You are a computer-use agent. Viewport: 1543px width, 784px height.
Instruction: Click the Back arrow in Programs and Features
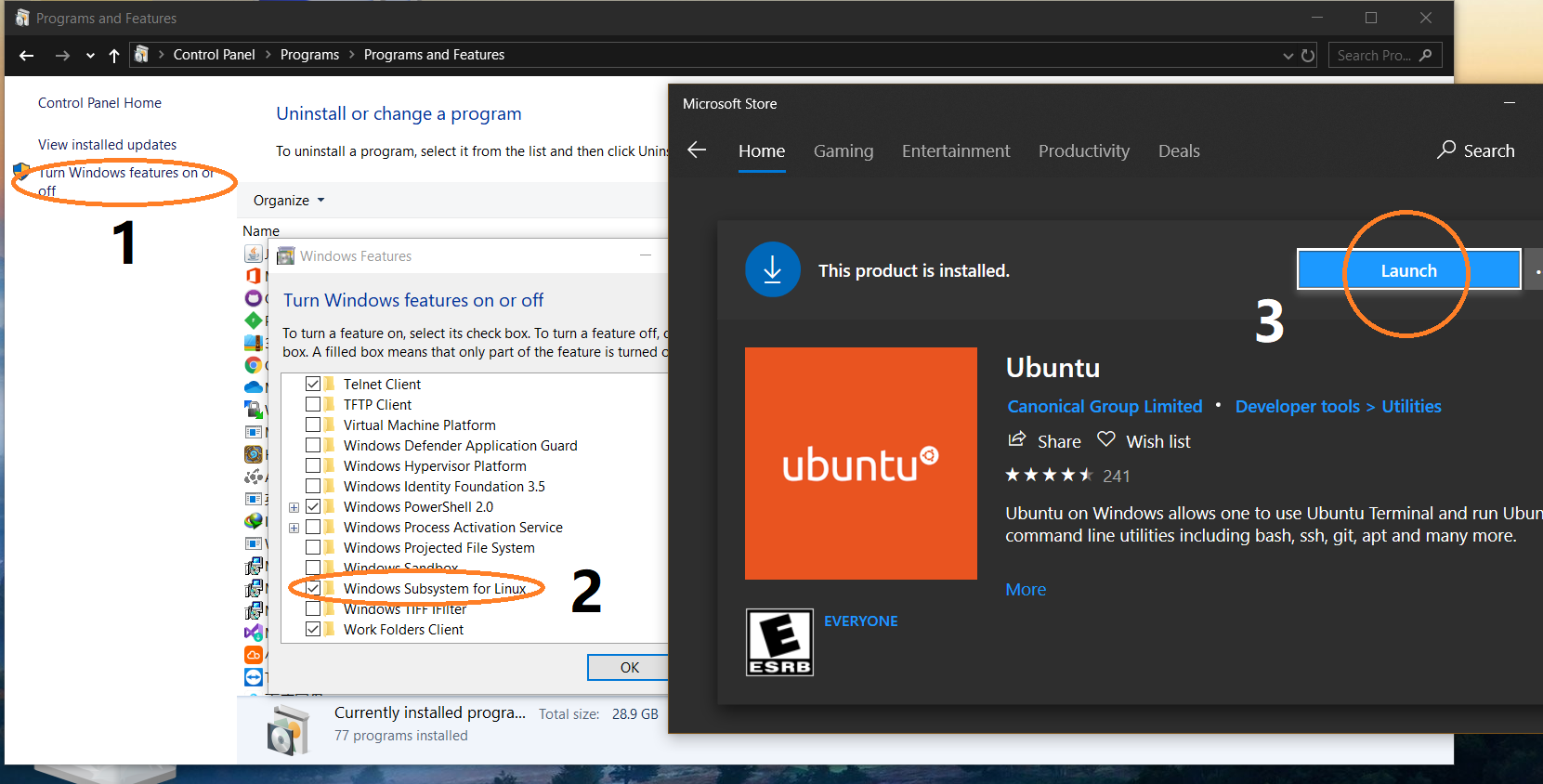tap(27, 56)
